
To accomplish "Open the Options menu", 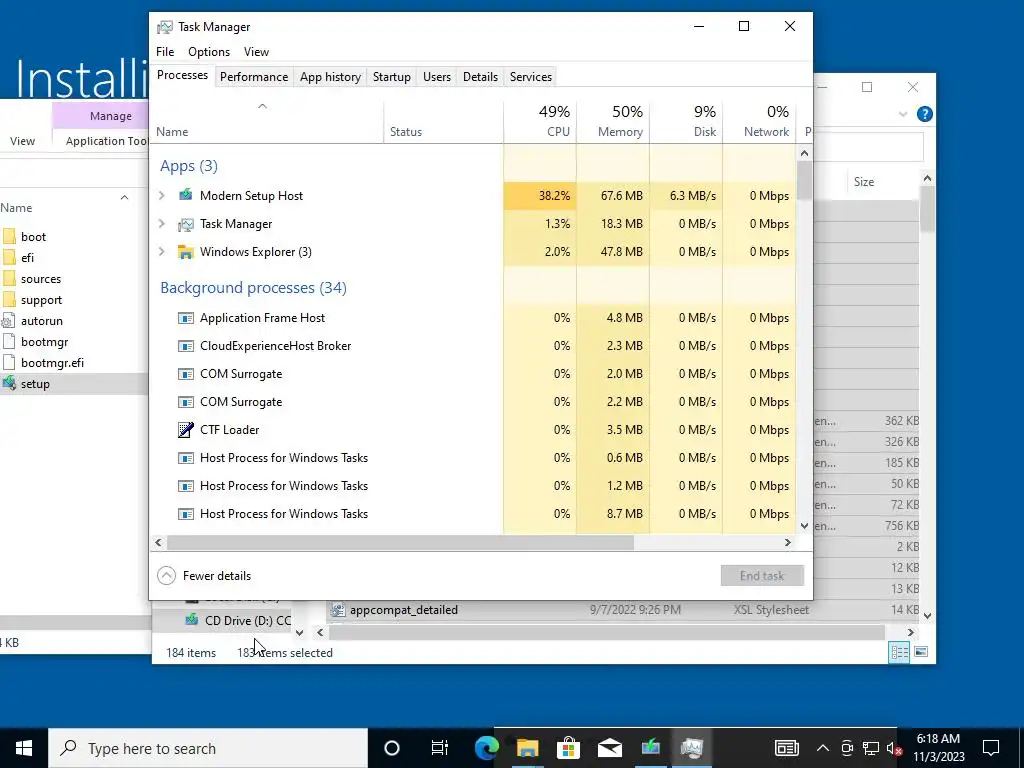I will [x=209, y=52].
